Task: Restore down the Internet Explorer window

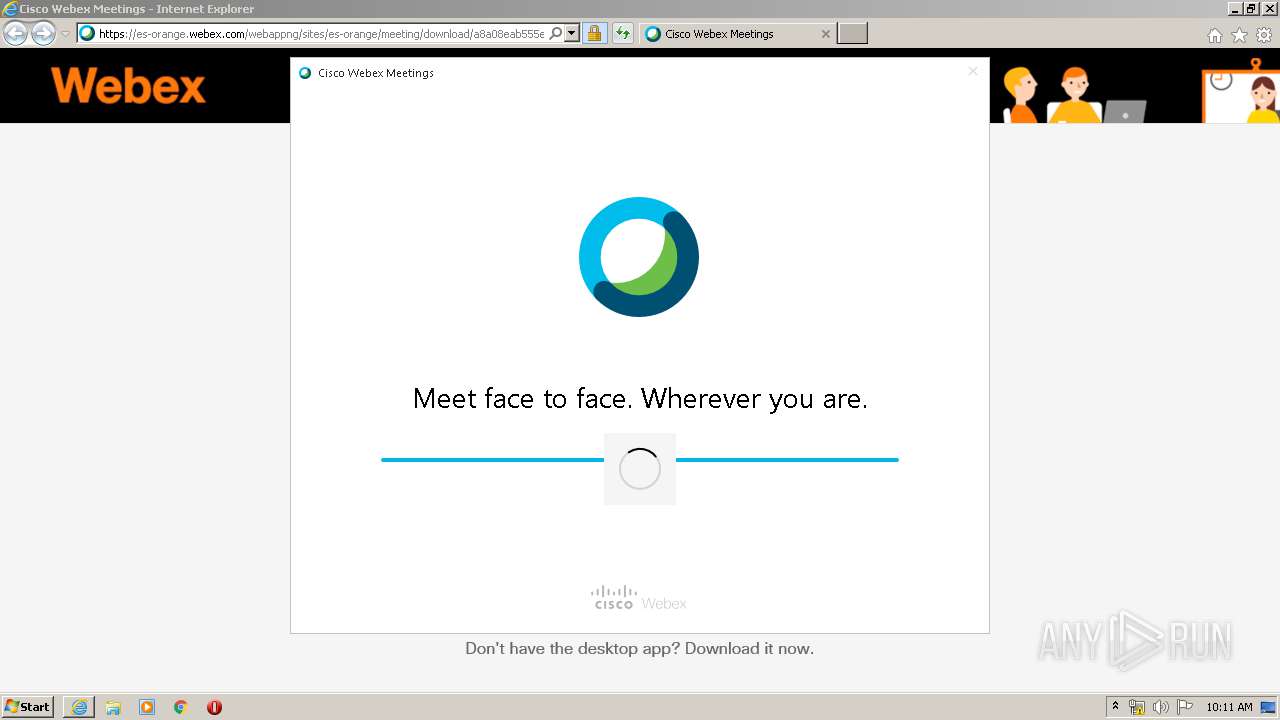Action: (1252, 9)
